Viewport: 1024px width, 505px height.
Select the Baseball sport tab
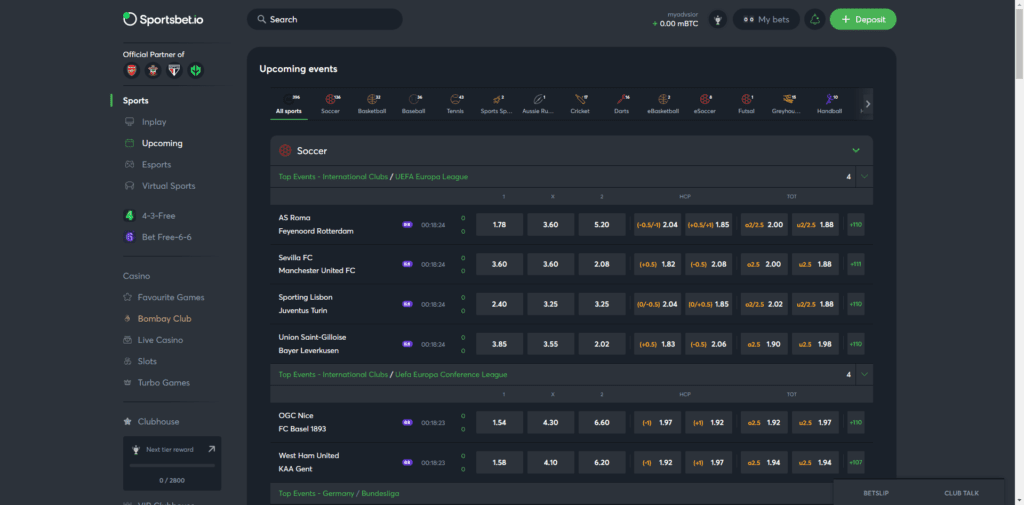tap(414, 104)
